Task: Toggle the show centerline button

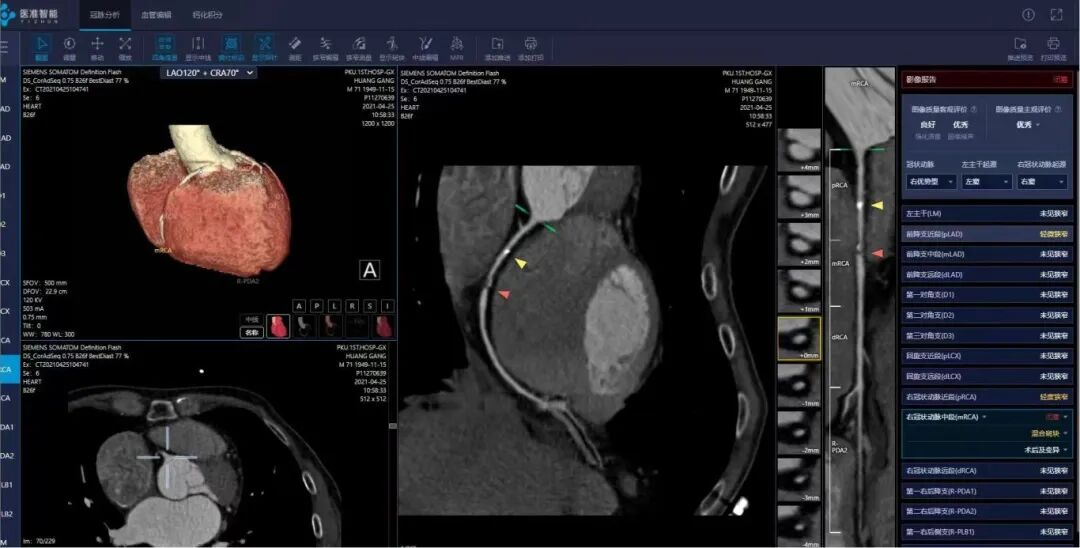Action: (198, 48)
